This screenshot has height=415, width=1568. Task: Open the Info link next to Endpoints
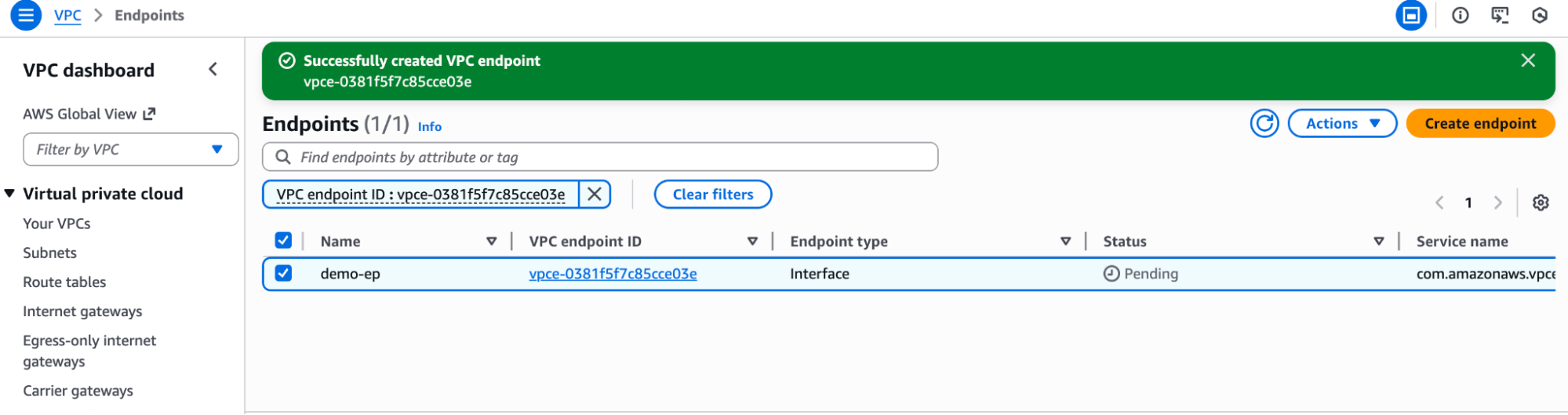tap(430, 126)
